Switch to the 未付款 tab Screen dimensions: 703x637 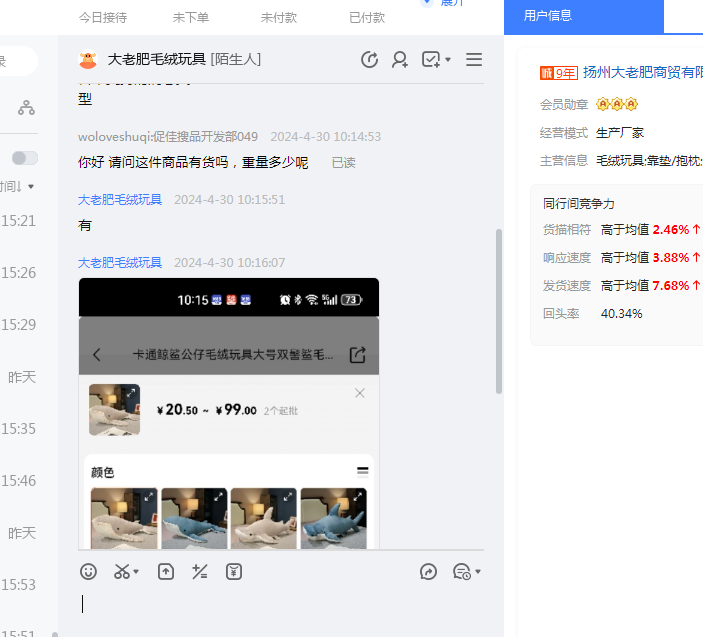click(x=278, y=18)
